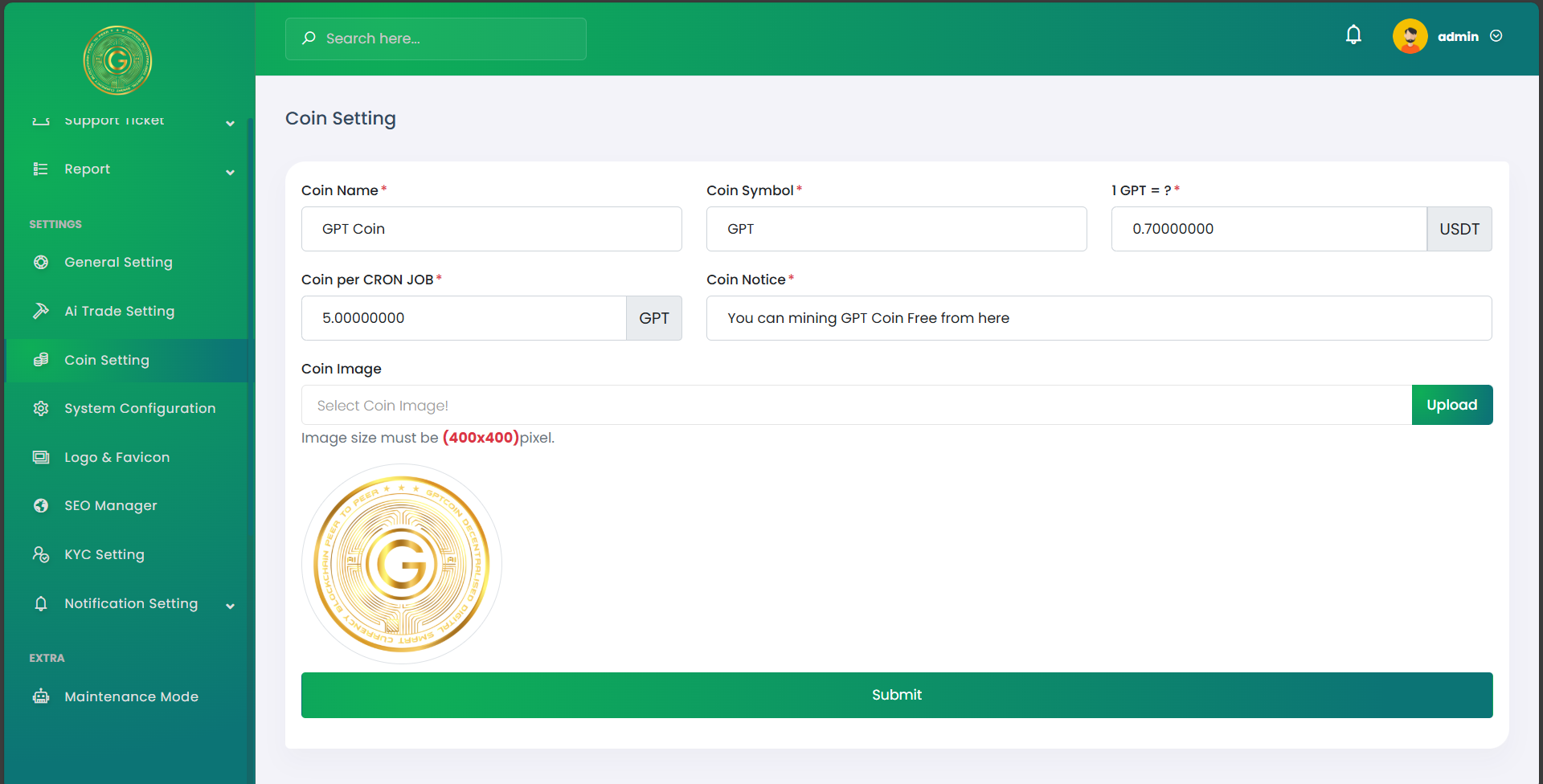Expand the Notification Setting chevron
1543x784 pixels.
pos(231,606)
